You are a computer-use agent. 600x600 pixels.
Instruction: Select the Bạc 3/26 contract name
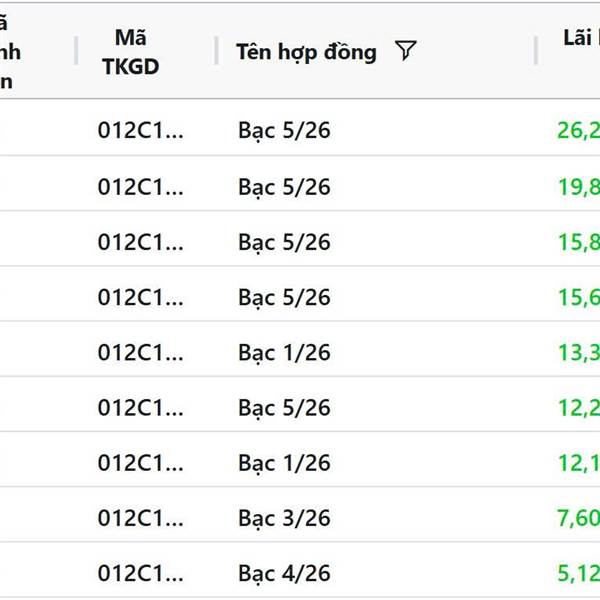(x=284, y=518)
